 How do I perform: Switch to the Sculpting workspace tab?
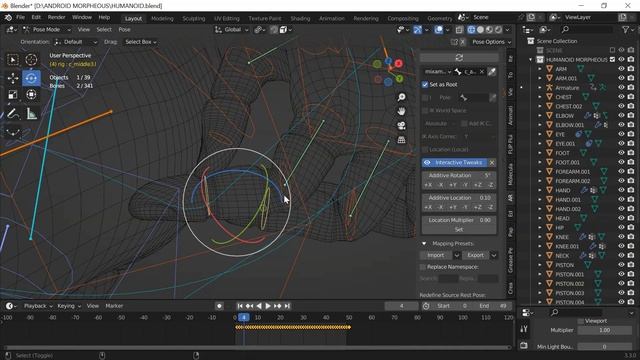coord(193,18)
